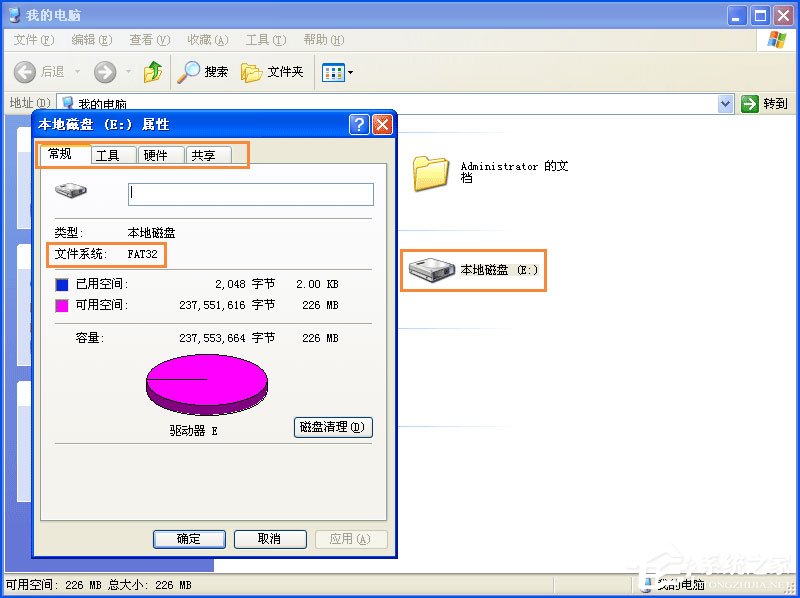Open the 帮助 menu
The image size is (800, 598).
point(323,40)
